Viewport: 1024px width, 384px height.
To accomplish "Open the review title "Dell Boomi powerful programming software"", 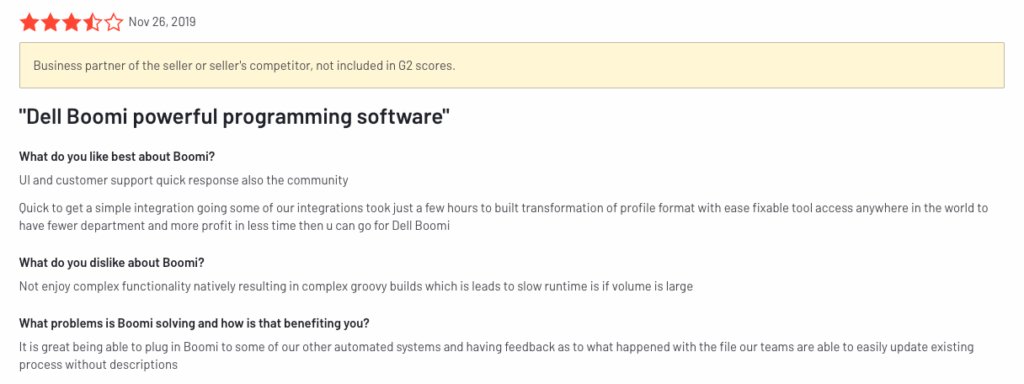I will pos(234,118).
